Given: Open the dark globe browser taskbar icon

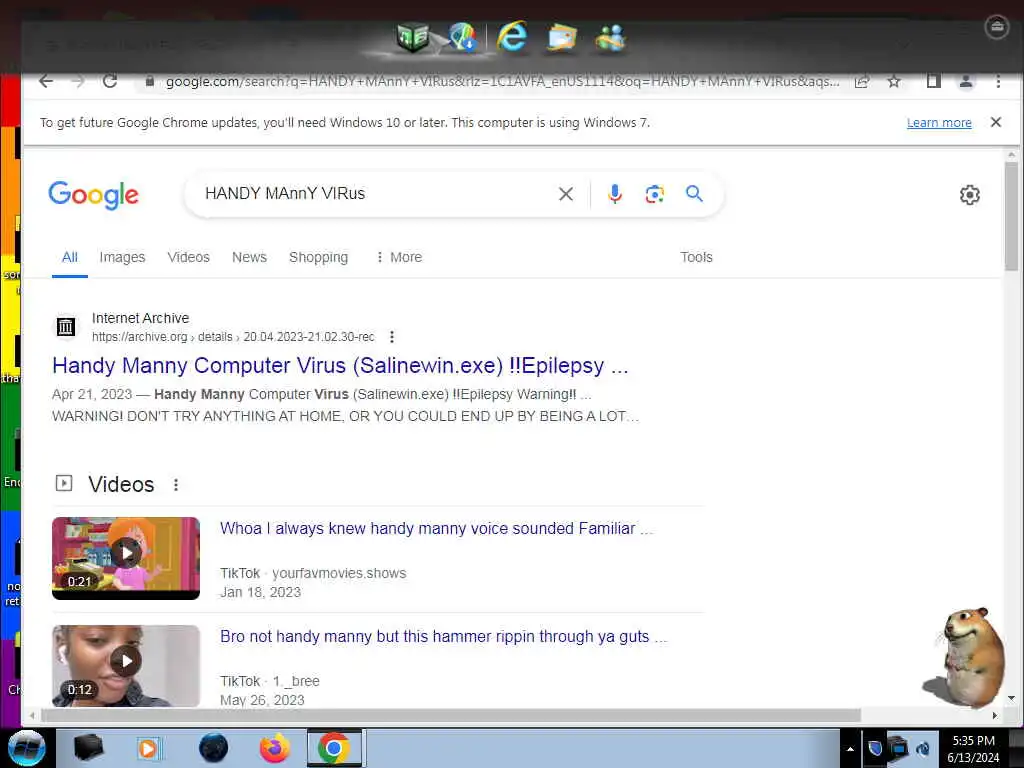Looking at the screenshot, I should click(213, 748).
